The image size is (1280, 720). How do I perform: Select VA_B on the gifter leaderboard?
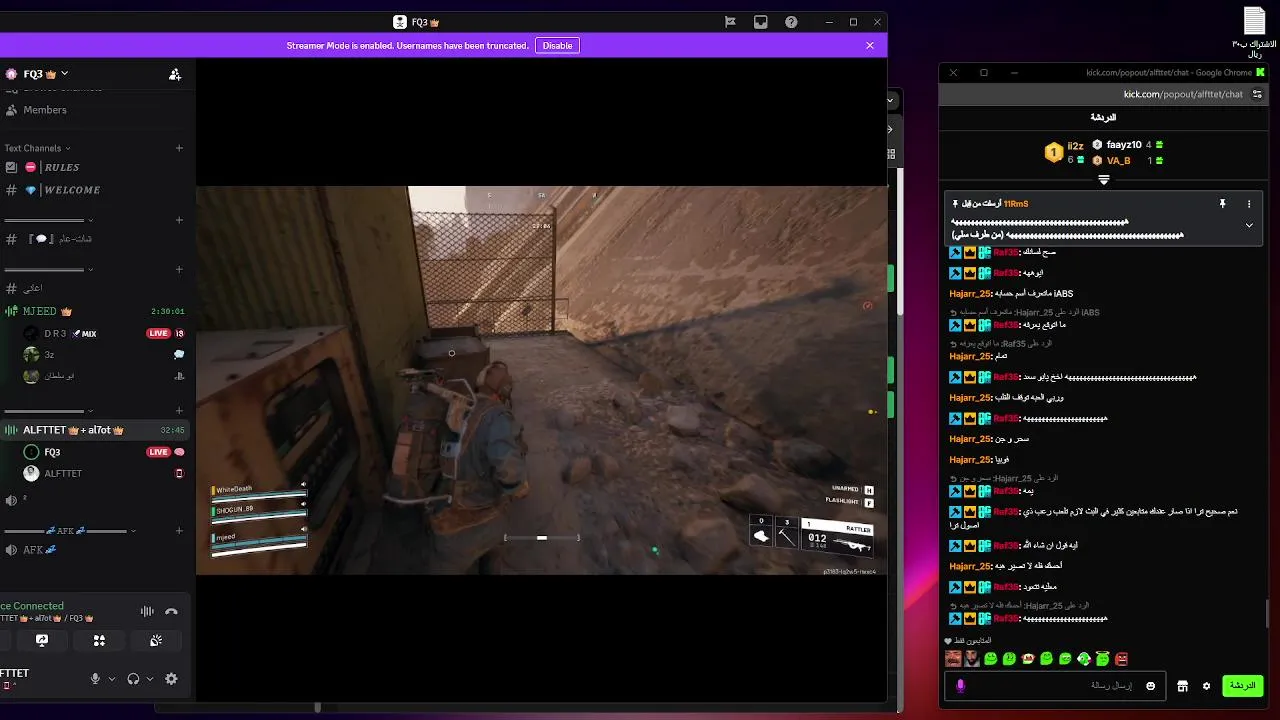[1129, 160]
